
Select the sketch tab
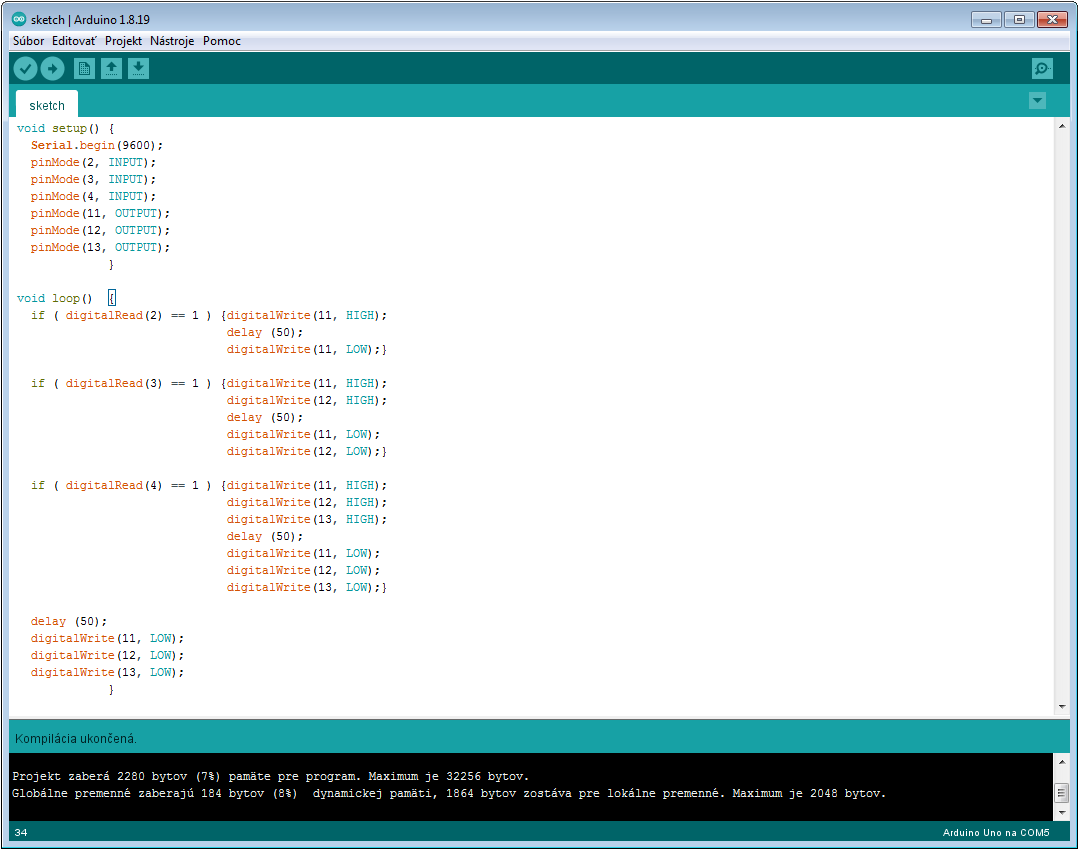(x=47, y=105)
